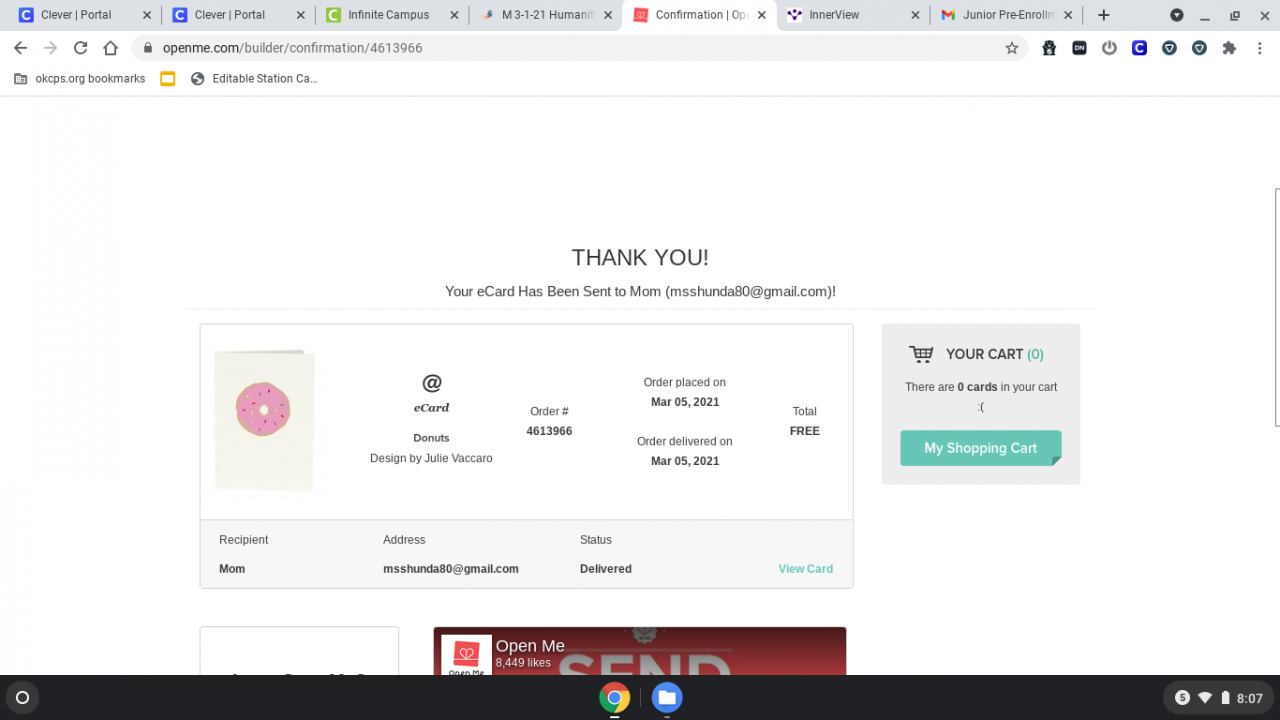The height and width of the screenshot is (720, 1280).
Task: Go to browser home icon
Action: (110, 48)
